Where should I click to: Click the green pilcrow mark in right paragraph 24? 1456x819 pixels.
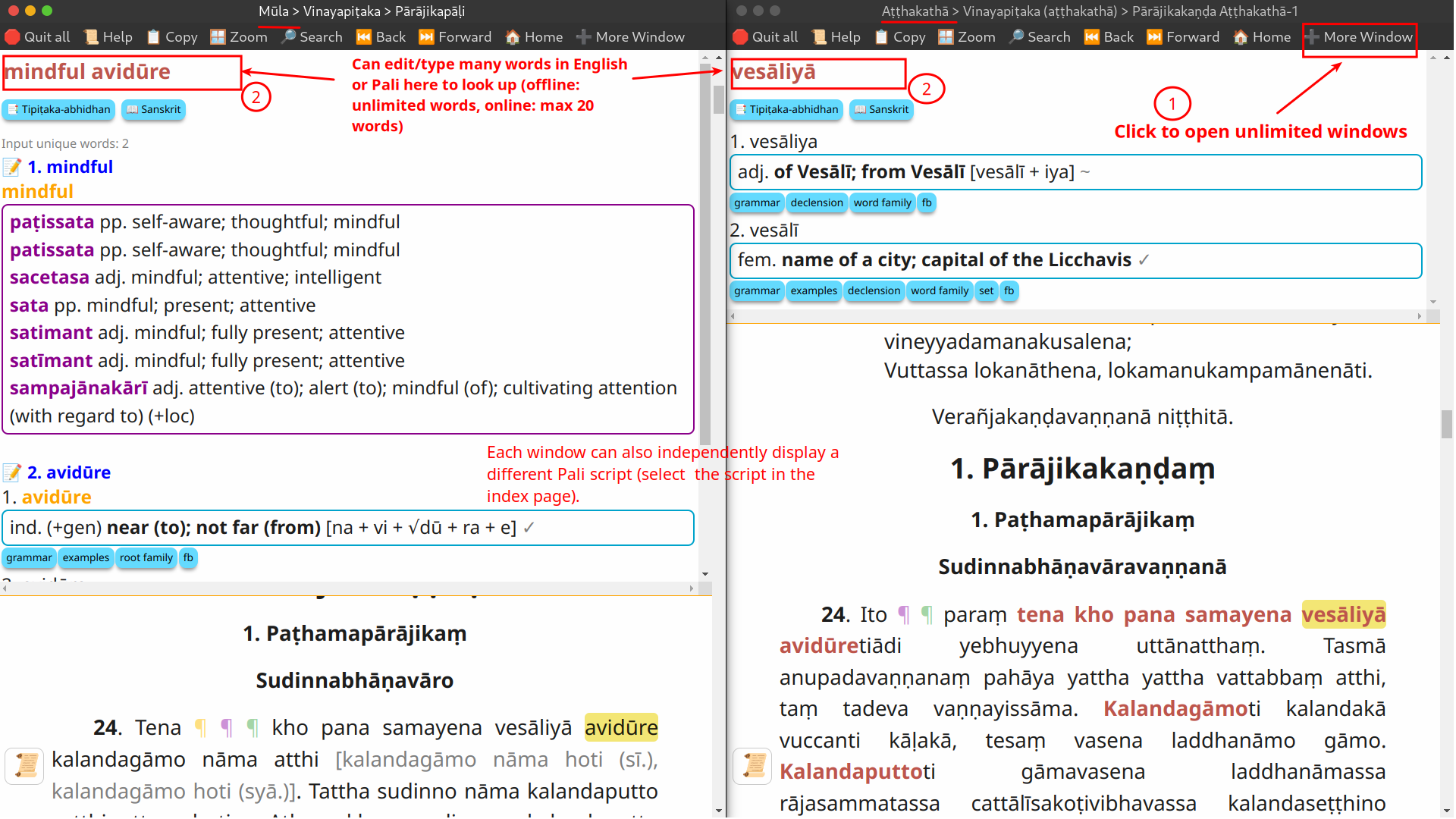pyautogui.click(x=927, y=615)
